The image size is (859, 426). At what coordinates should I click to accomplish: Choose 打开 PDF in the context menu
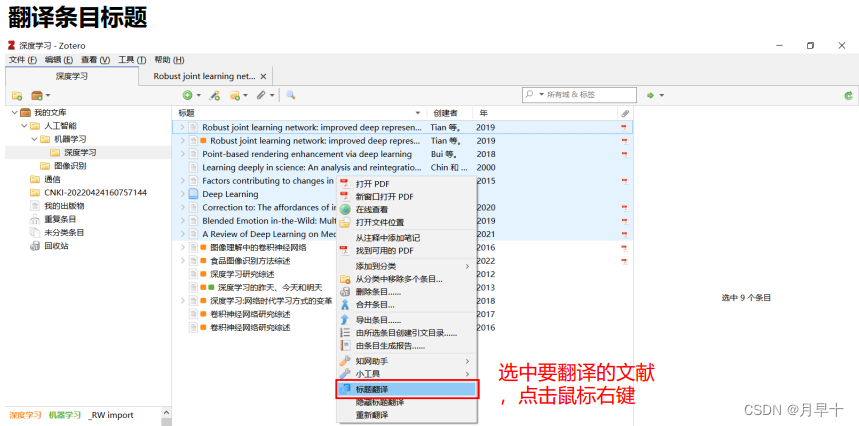point(406,183)
